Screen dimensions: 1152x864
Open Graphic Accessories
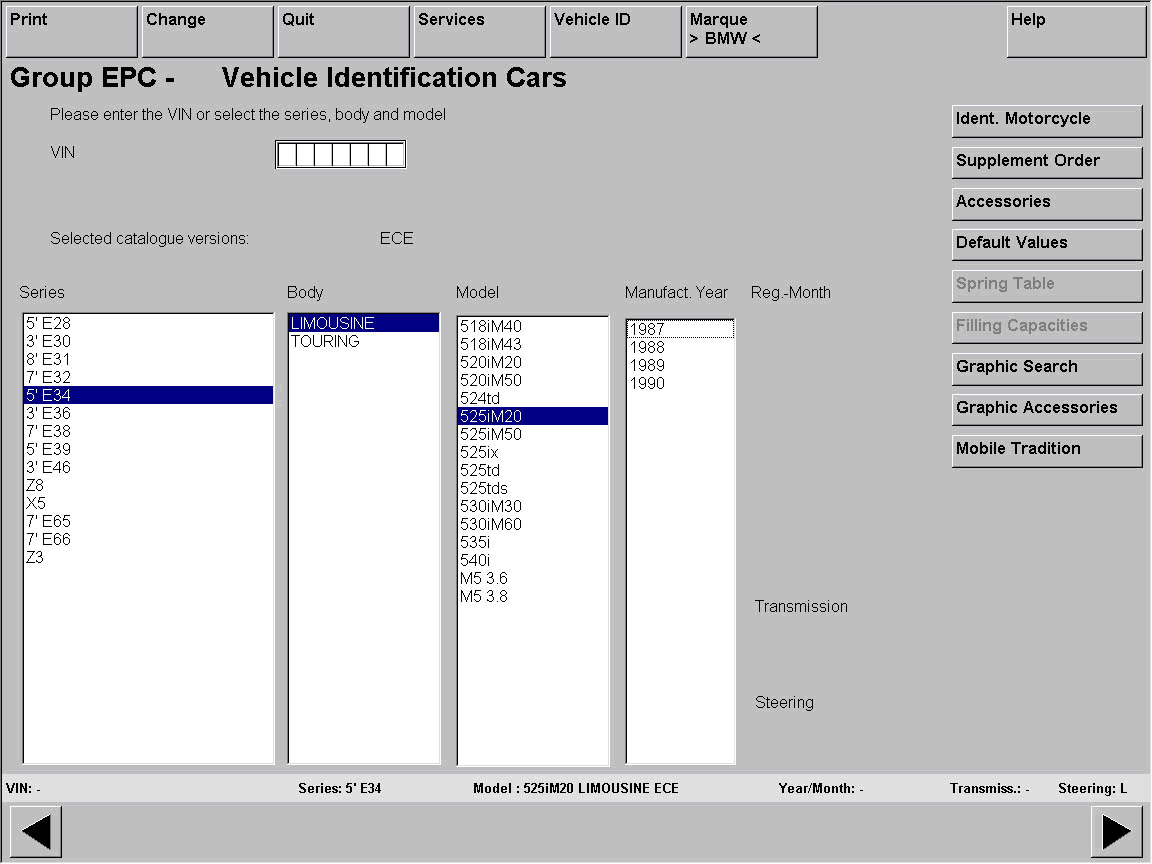pos(1046,409)
